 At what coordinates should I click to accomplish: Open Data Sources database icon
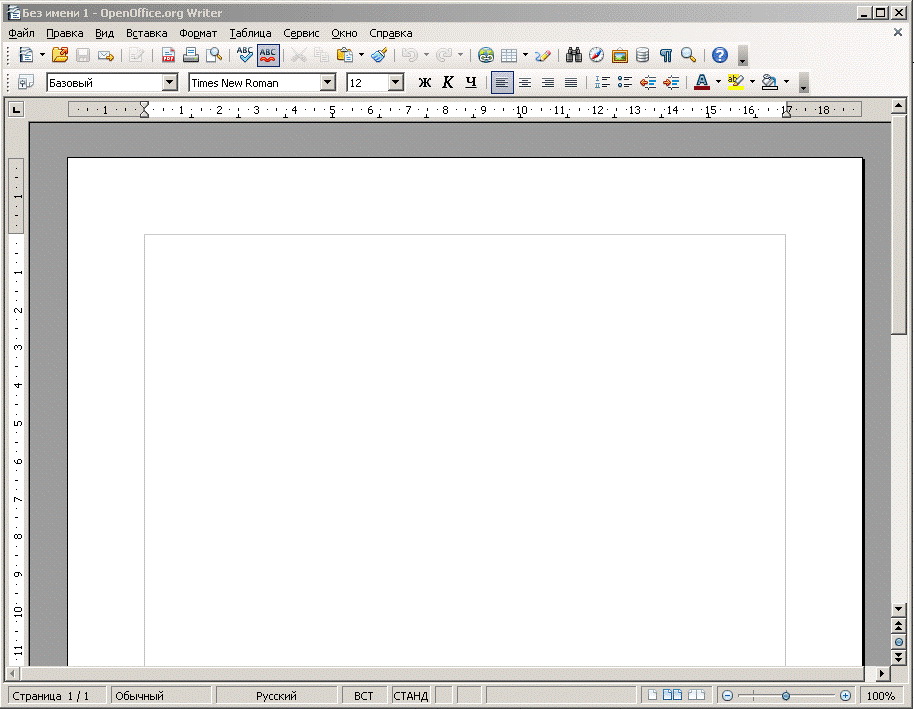642,55
